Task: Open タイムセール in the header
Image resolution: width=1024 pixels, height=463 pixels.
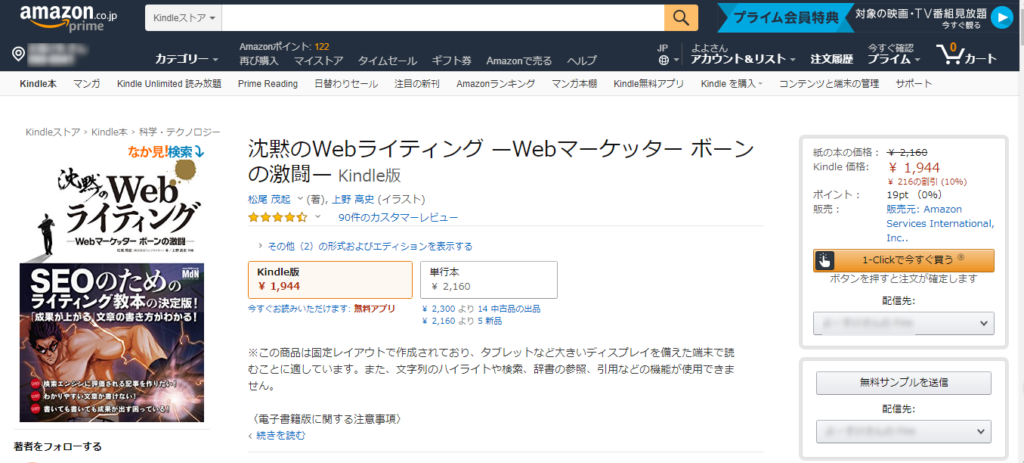Action: (387, 61)
